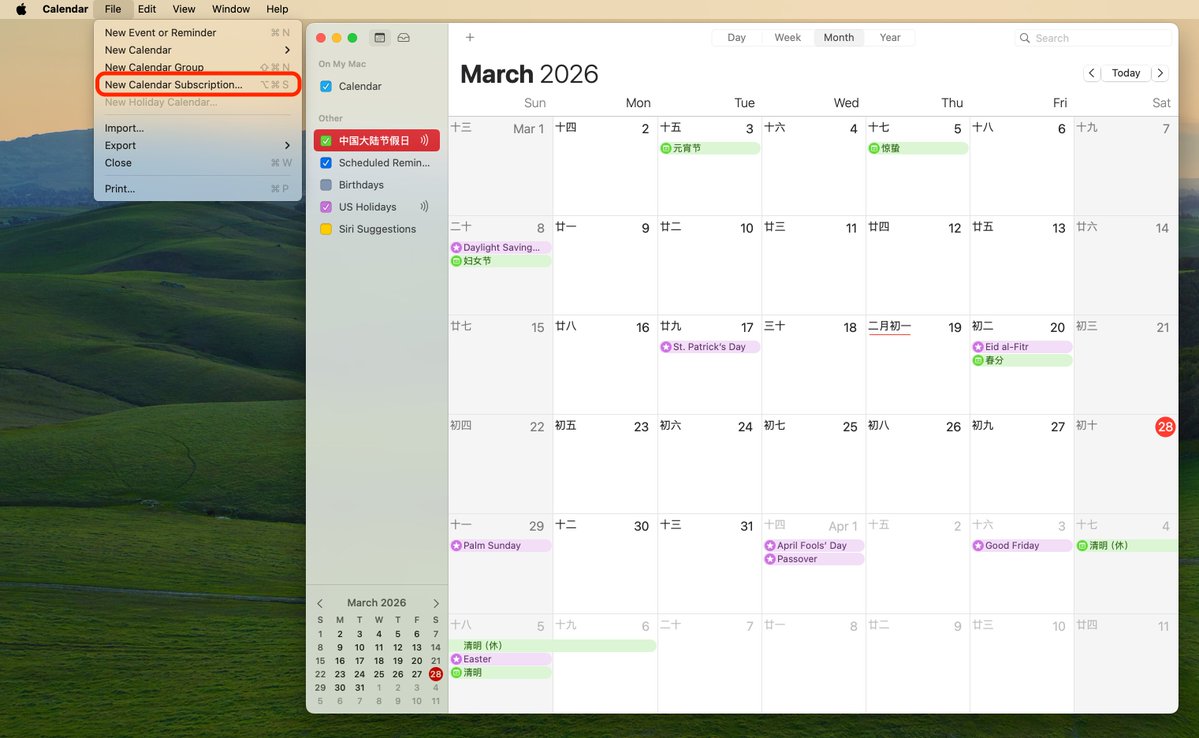Toggle the Siri Suggestions checkbox
This screenshot has height=738, width=1199.
pyautogui.click(x=326, y=229)
